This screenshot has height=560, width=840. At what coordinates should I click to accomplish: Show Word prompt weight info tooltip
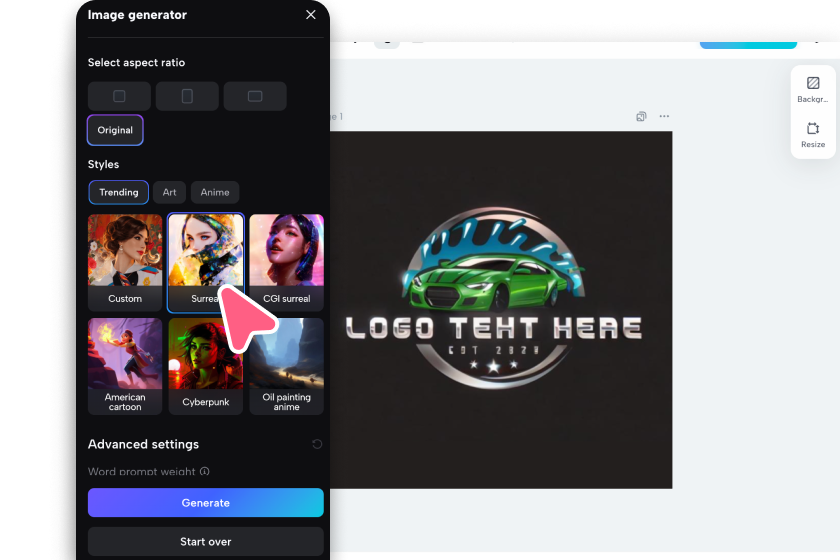205,472
